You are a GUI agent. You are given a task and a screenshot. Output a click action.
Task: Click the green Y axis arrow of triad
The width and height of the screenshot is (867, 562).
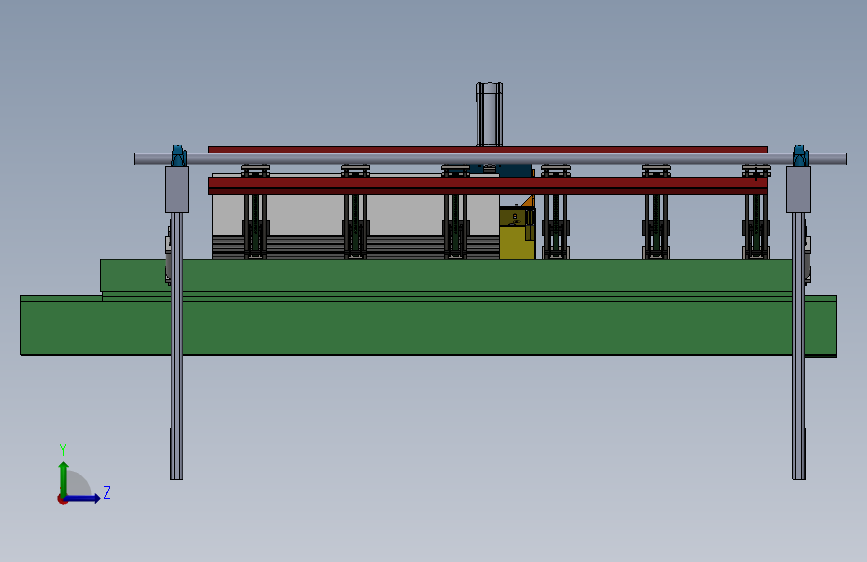click(x=64, y=478)
